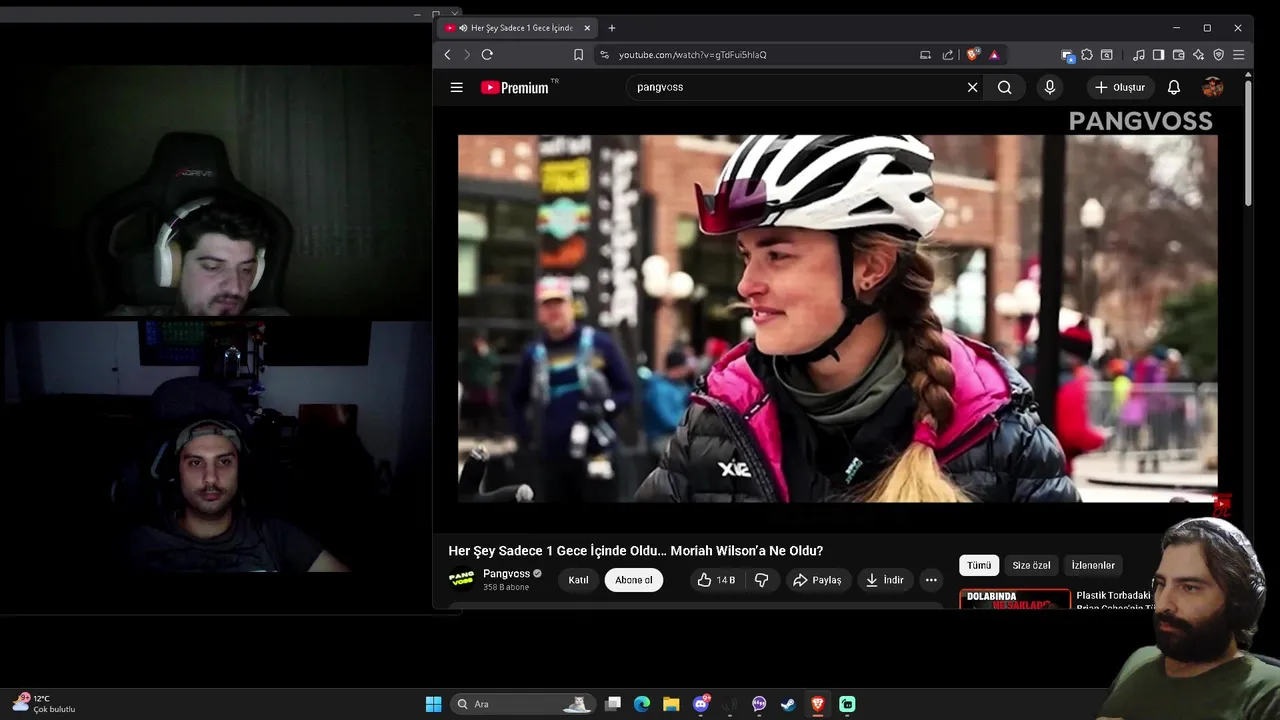Click the İndir download button
1280x720 pixels.
coord(885,580)
